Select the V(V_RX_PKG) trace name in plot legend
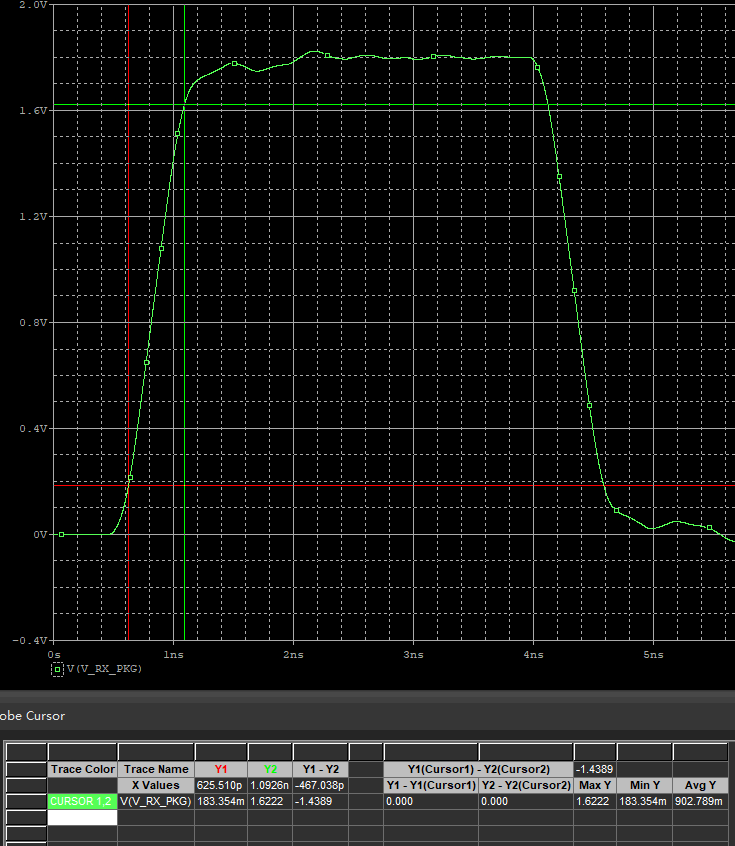This screenshot has height=846, width=735. pyautogui.click(x=104, y=668)
